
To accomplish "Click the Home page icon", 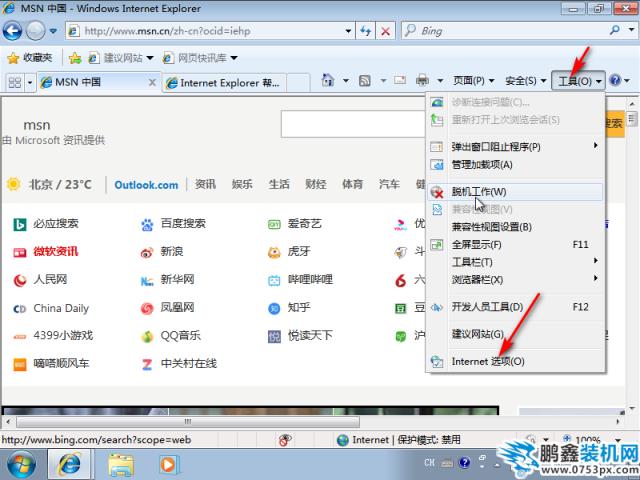I will (328, 80).
